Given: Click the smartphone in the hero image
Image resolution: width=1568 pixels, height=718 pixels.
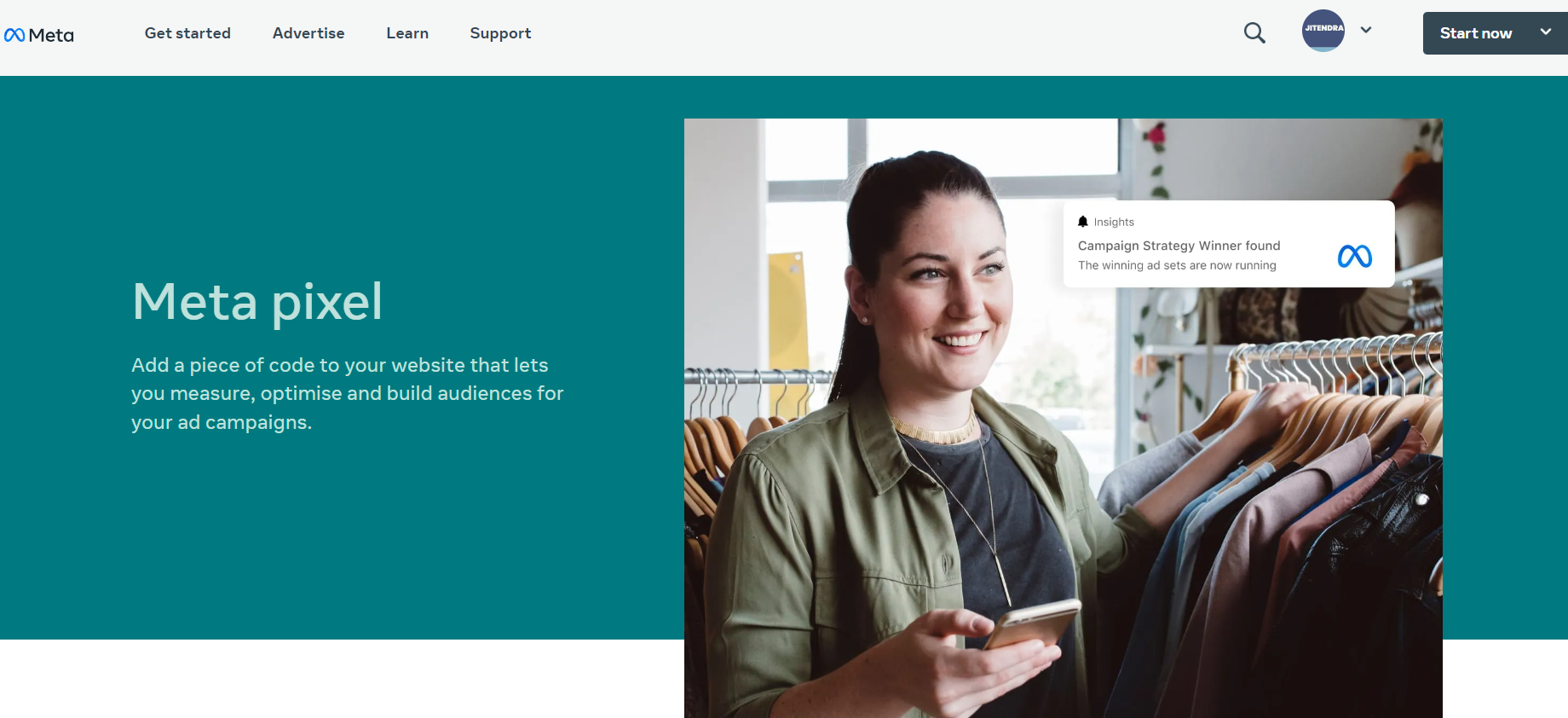Looking at the screenshot, I should tap(1033, 623).
